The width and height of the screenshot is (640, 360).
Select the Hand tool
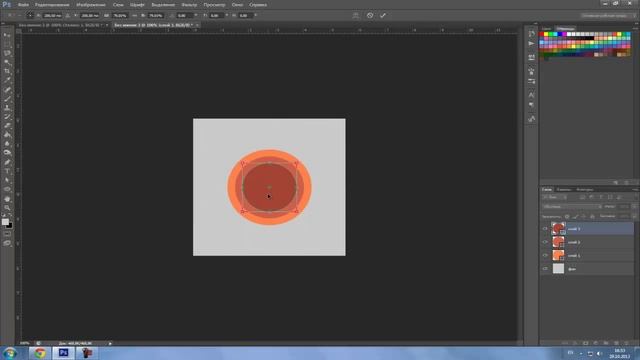point(7,199)
